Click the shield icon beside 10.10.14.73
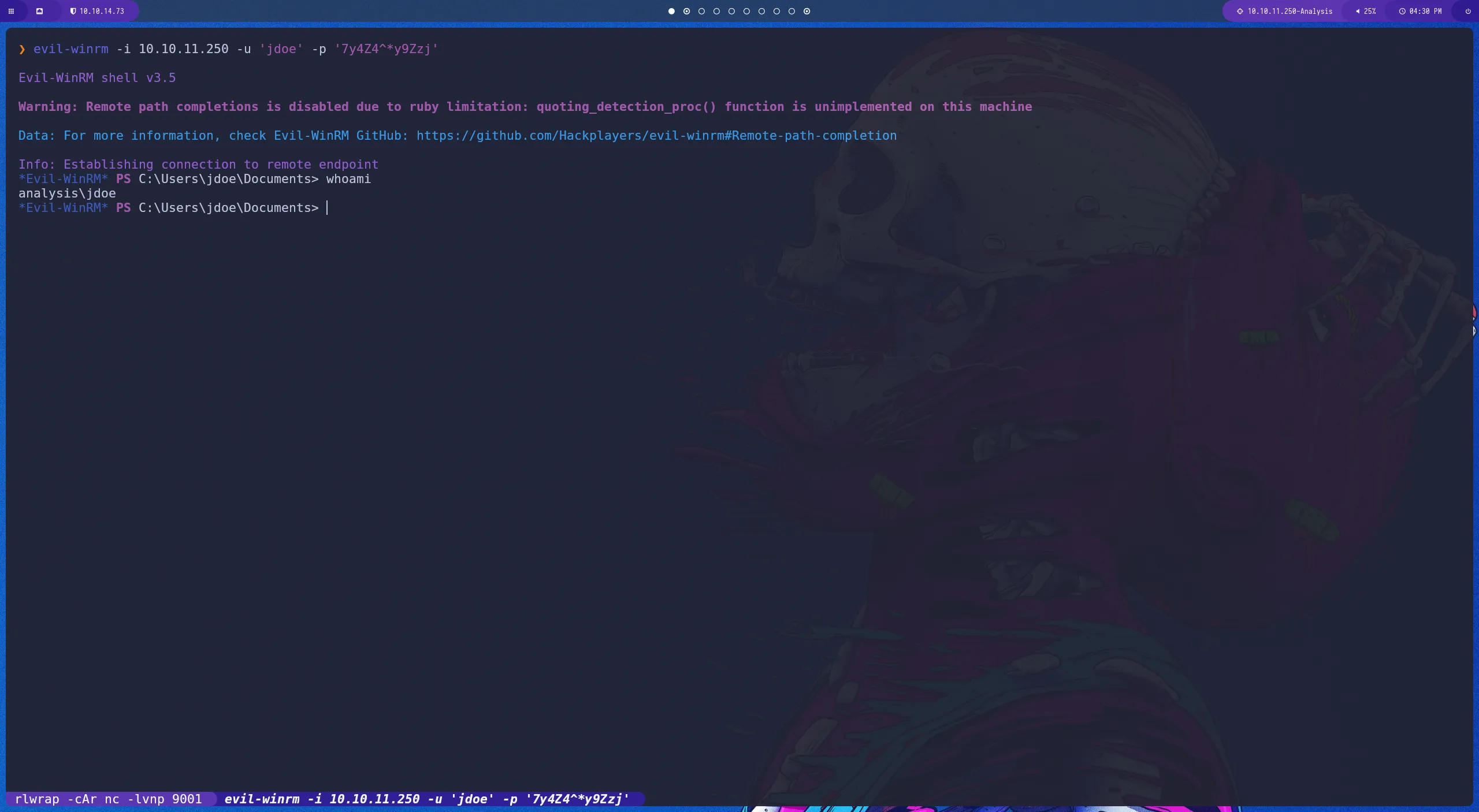The width and height of the screenshot is (1479, 812). pyautogui.click(x=73, y=11)
